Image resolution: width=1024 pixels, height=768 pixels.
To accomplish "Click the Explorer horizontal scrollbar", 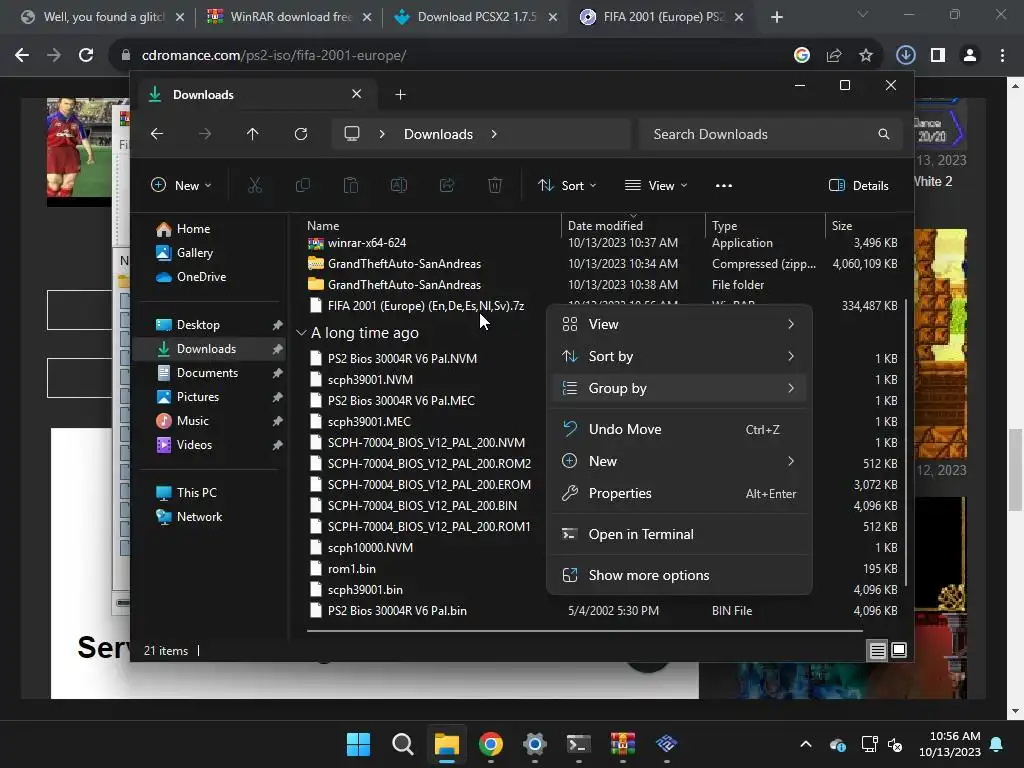I will point(584,631).
